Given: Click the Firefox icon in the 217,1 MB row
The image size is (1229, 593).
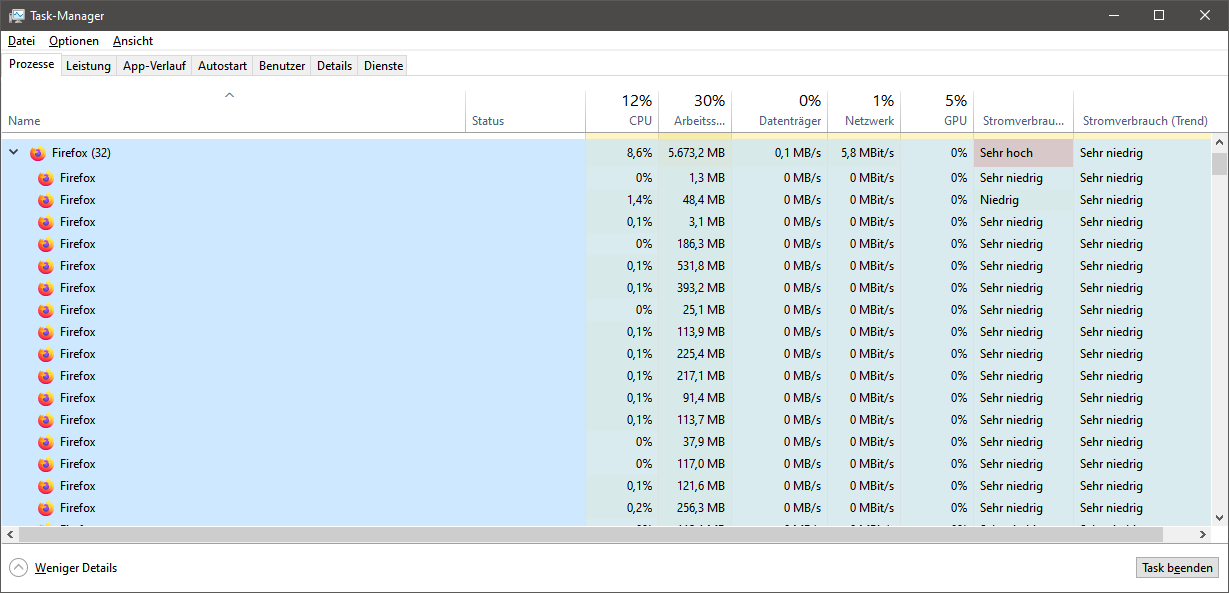Looking at the screenshot, I should pyautogui.click(x=45, y=376).
